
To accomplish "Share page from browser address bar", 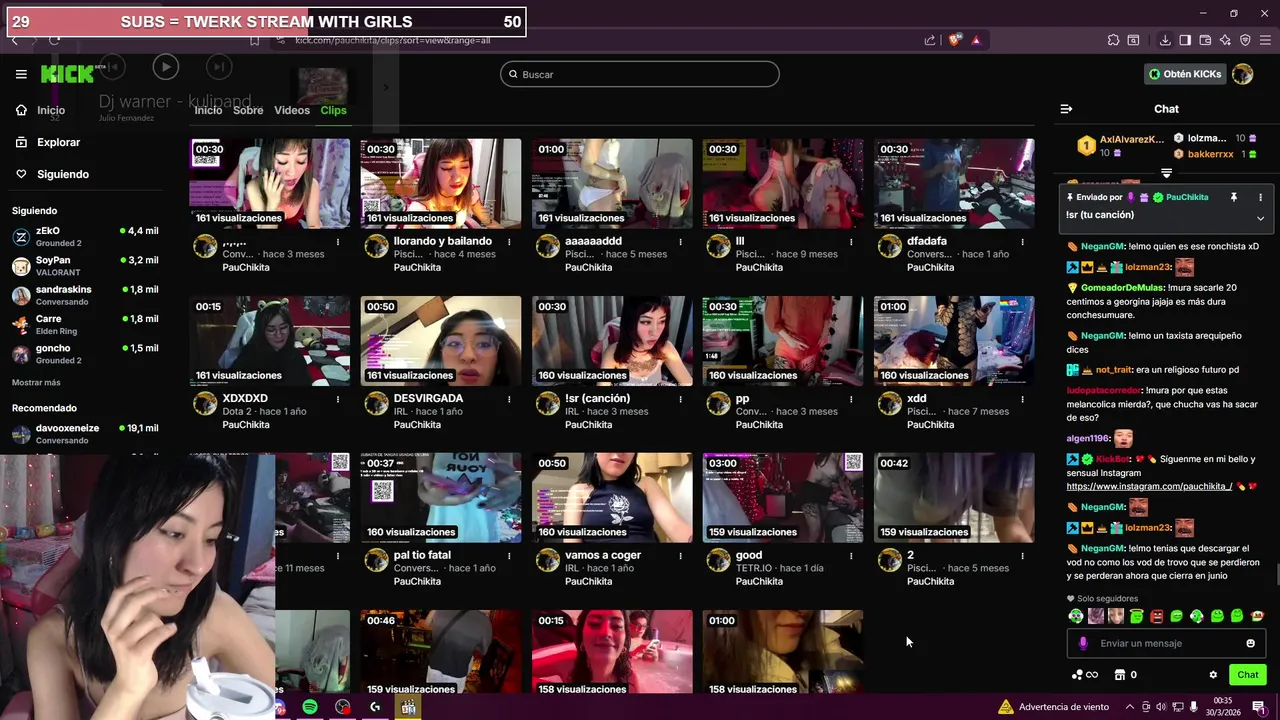I will [x=930, y=40].
